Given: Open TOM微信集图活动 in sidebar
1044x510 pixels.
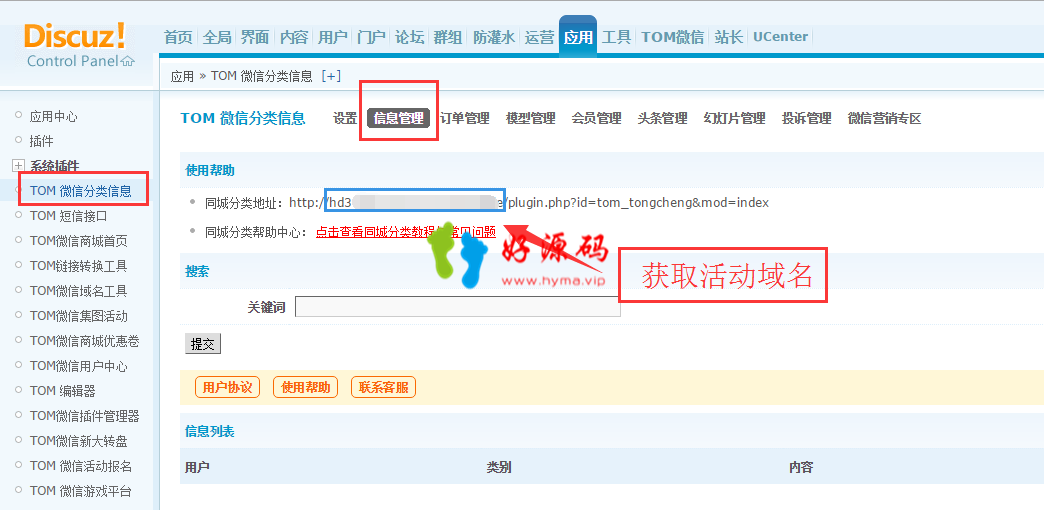Looking at the screenshot, I should pyautogui.click(x=79, y=316).
